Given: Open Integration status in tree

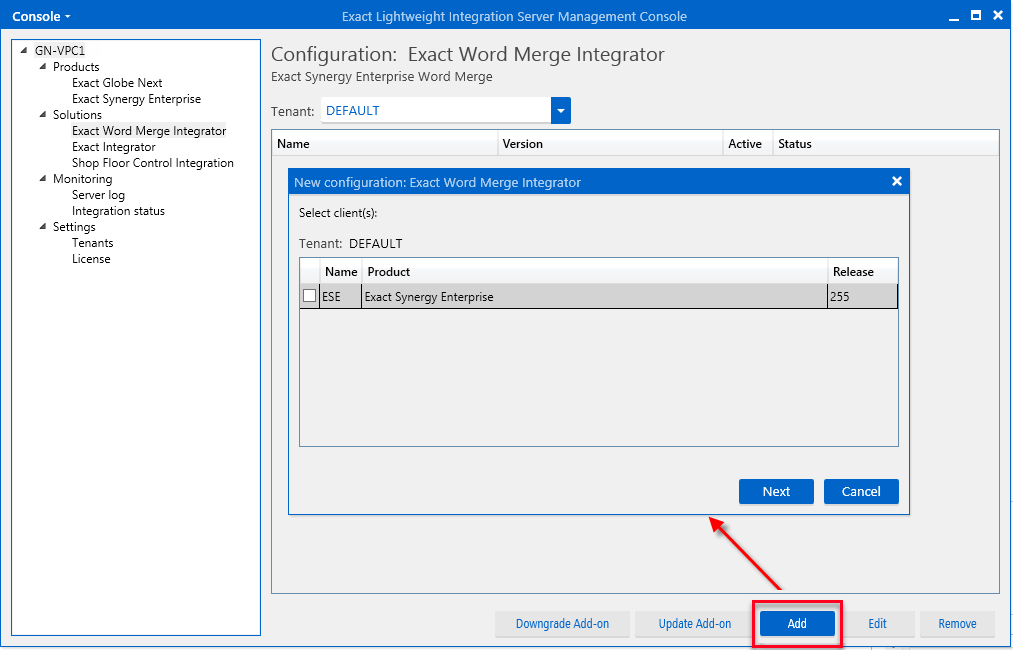Looking at the screenshot, I should click(118, 211).
